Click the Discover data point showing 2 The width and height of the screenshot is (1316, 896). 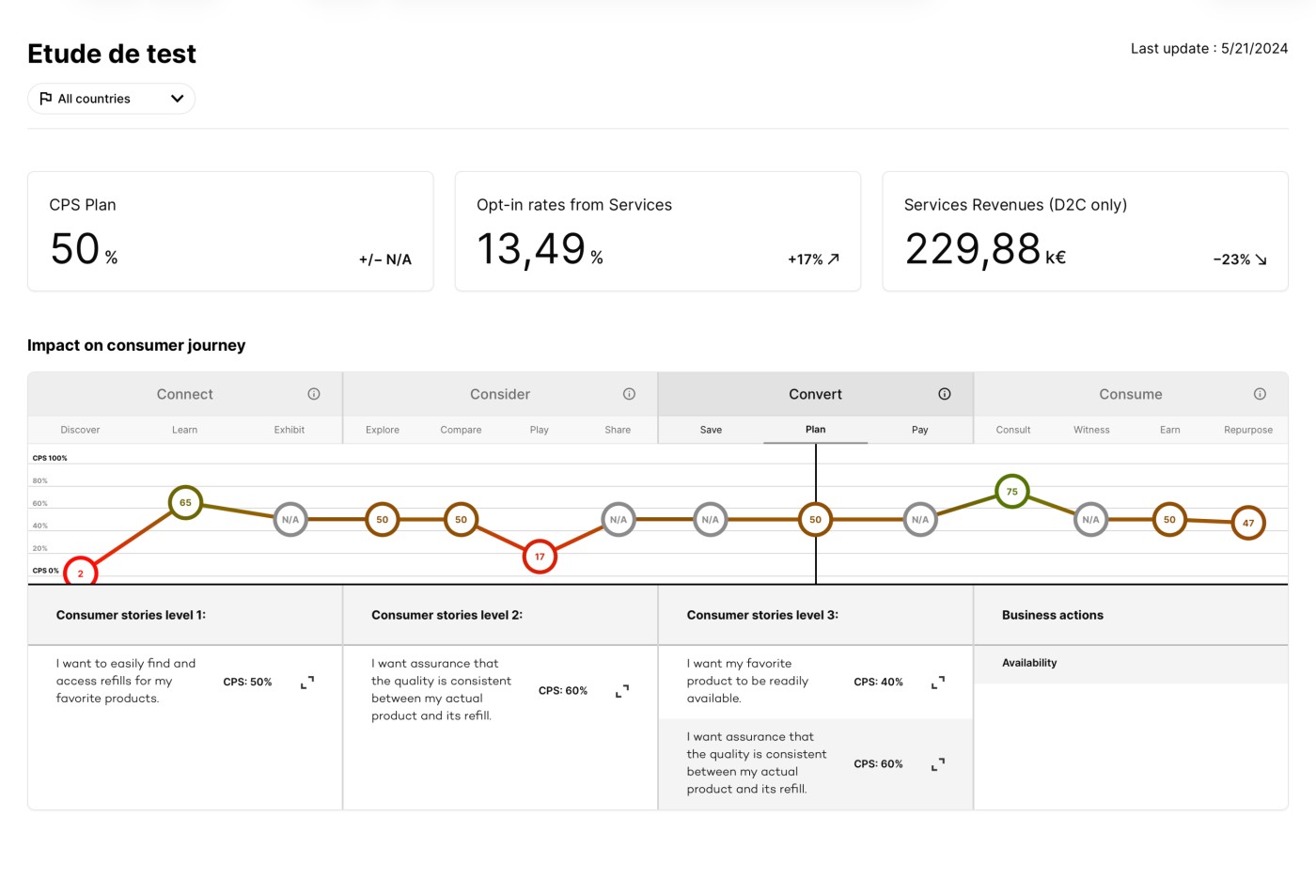coord(81,573)
